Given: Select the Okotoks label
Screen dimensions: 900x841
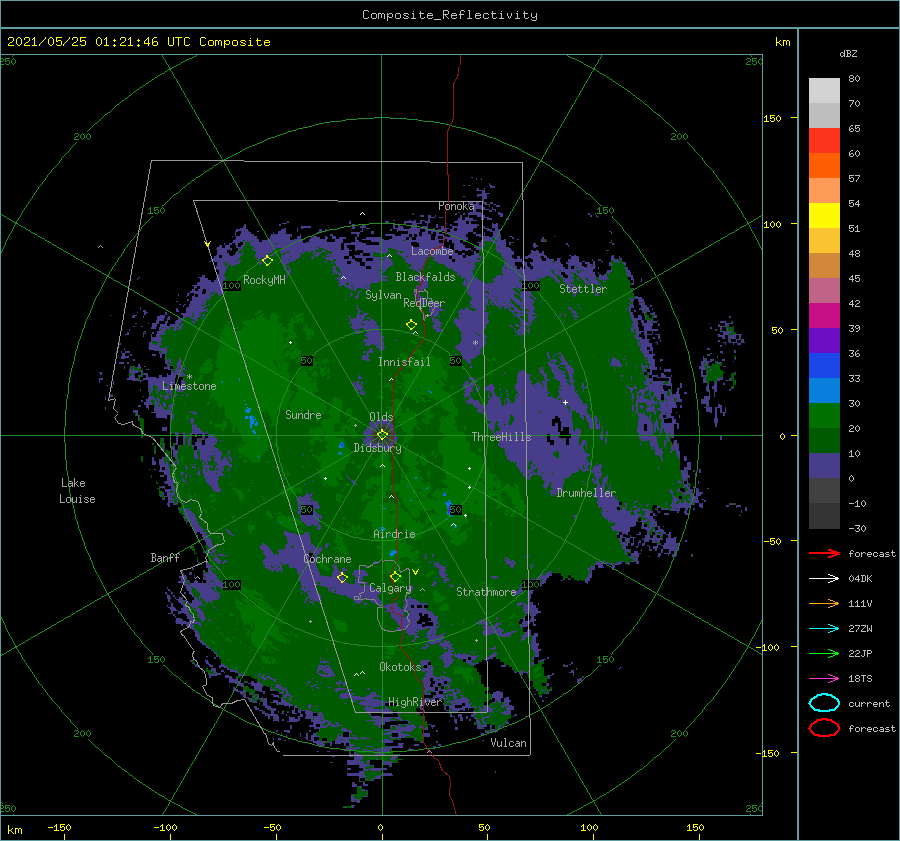Looking at the screenshot, I should [x=400, y=666].
